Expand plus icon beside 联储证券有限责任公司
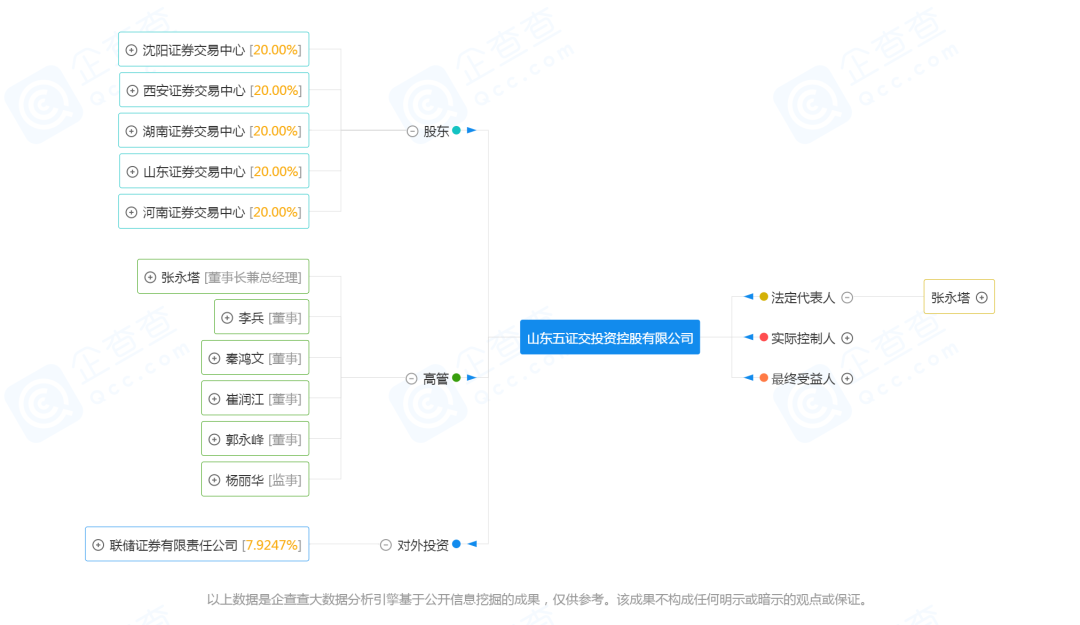Viewport: 1080px width, 625px height. pos(98,545)
